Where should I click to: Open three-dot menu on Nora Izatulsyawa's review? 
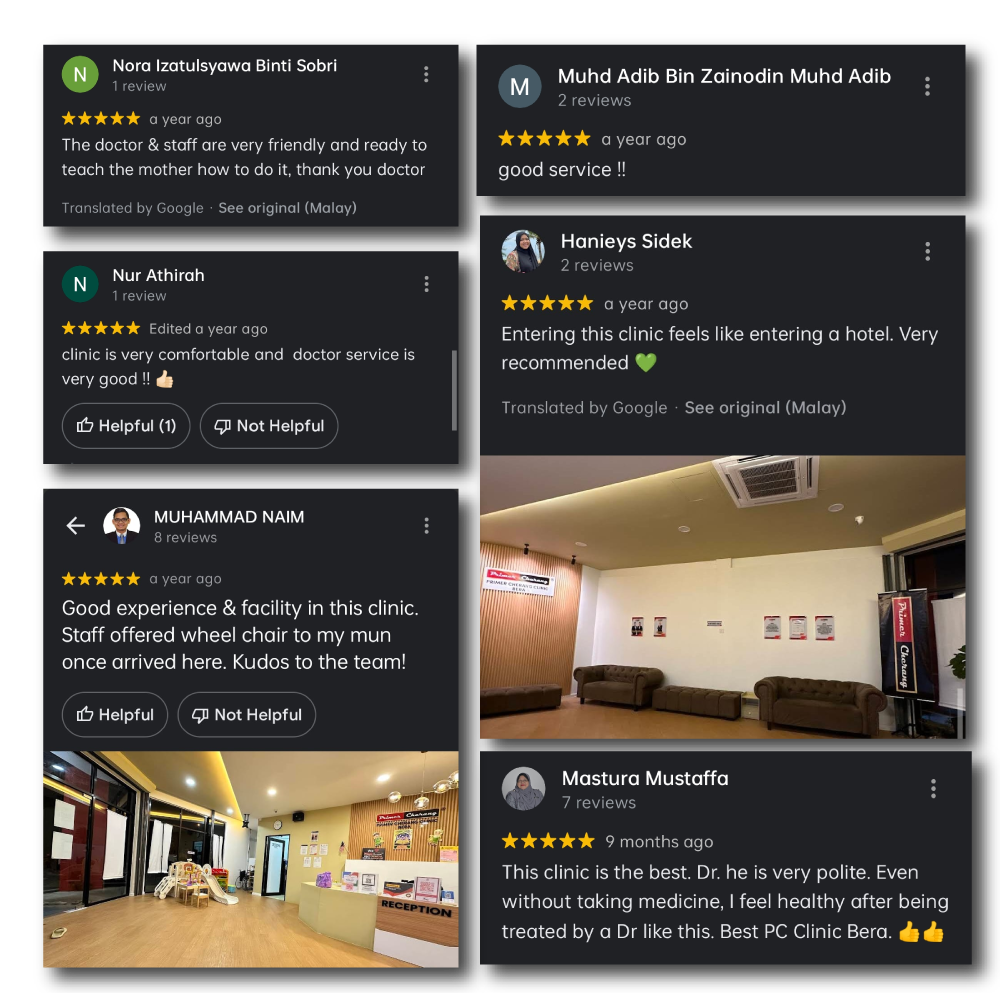click(426, 75)
